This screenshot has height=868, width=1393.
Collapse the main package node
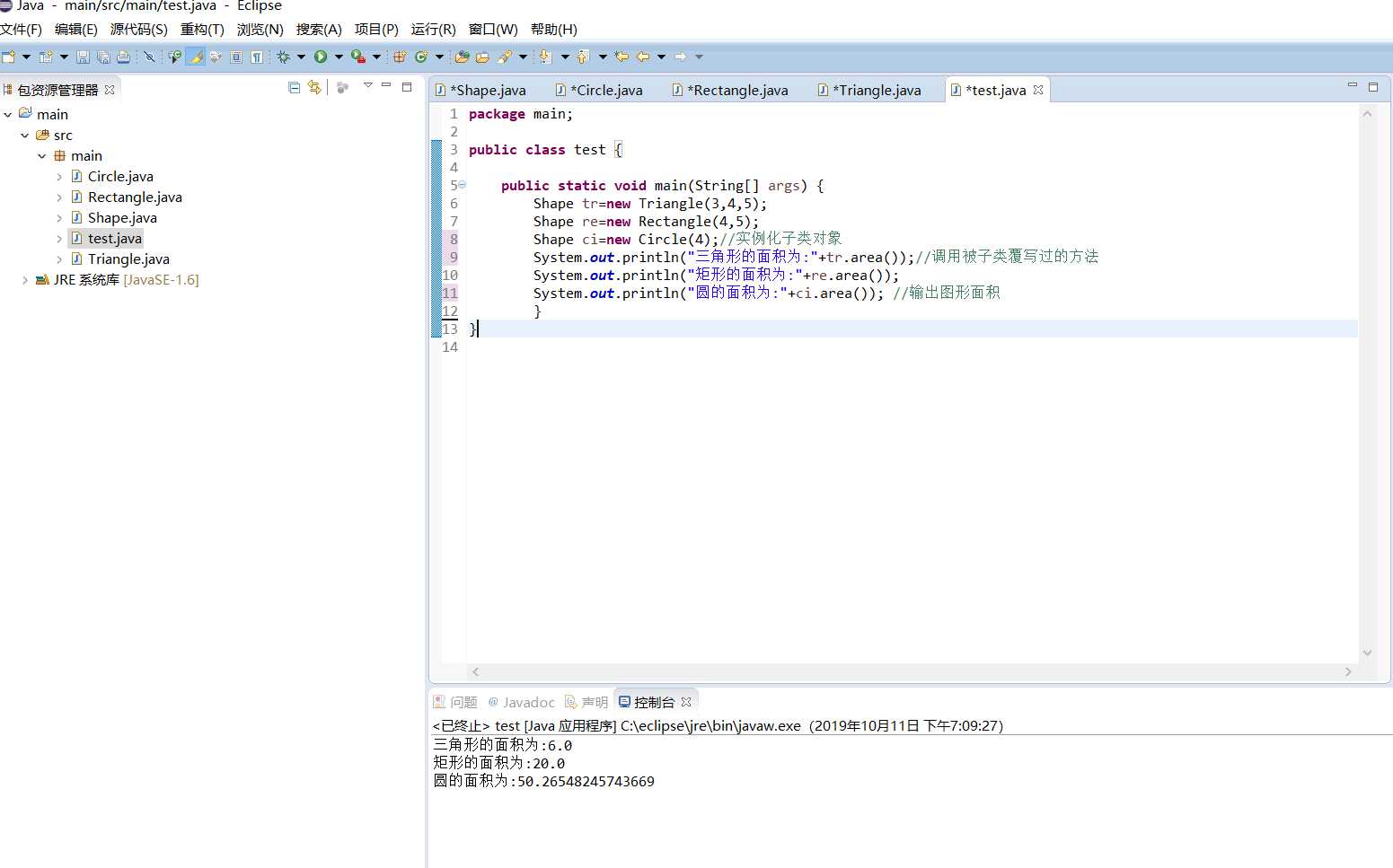coord(42,155)
